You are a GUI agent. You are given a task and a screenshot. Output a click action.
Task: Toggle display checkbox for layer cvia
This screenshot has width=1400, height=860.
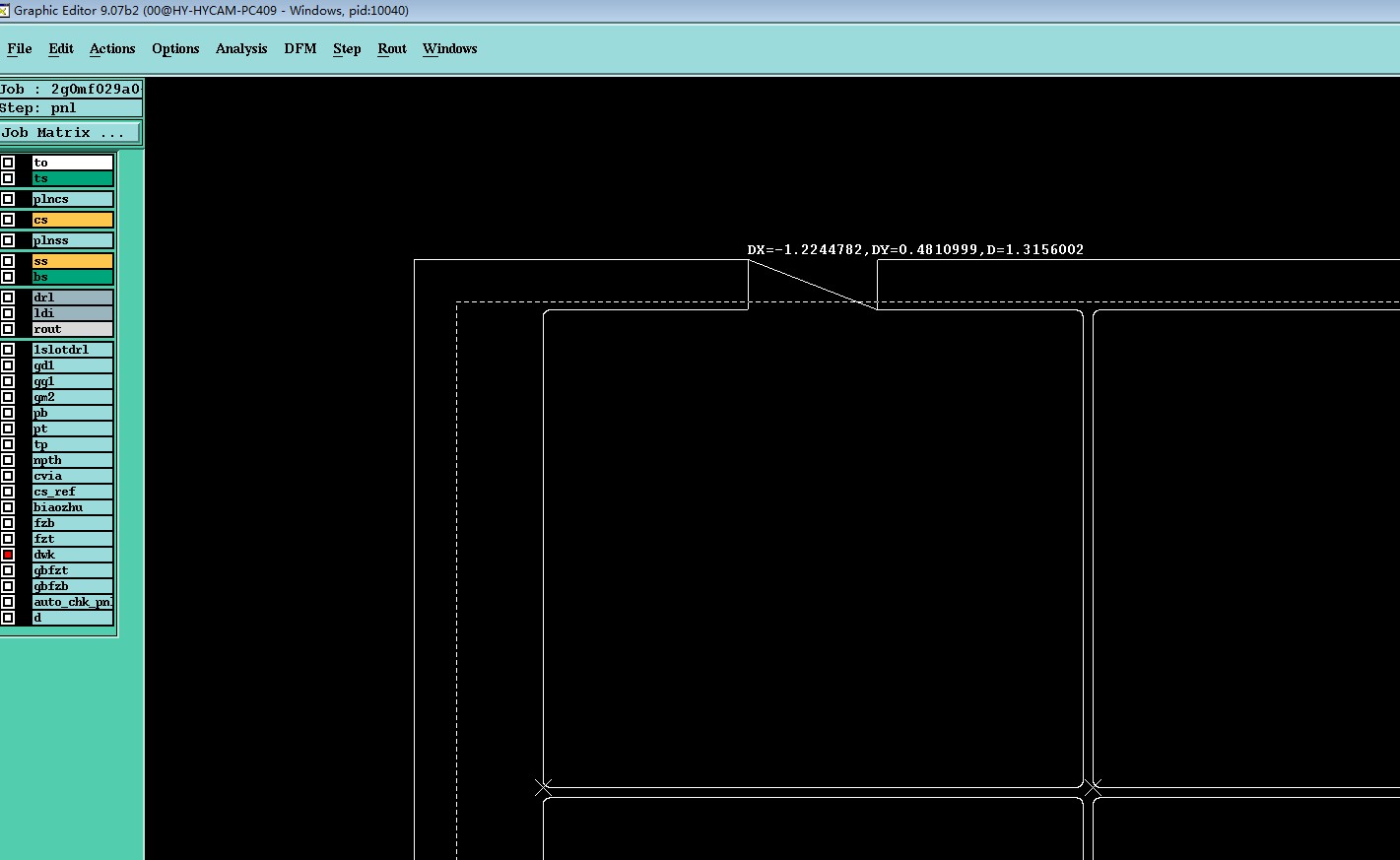tap(8, 476)
